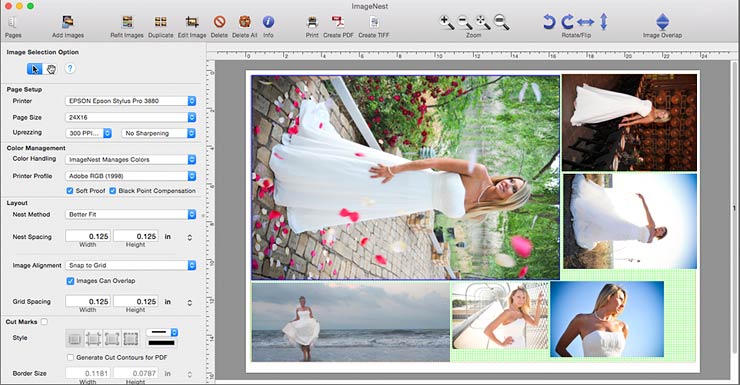Click the Delete toolbar icon
Screen dimensions: 740x385
click(x=219, y=22)
